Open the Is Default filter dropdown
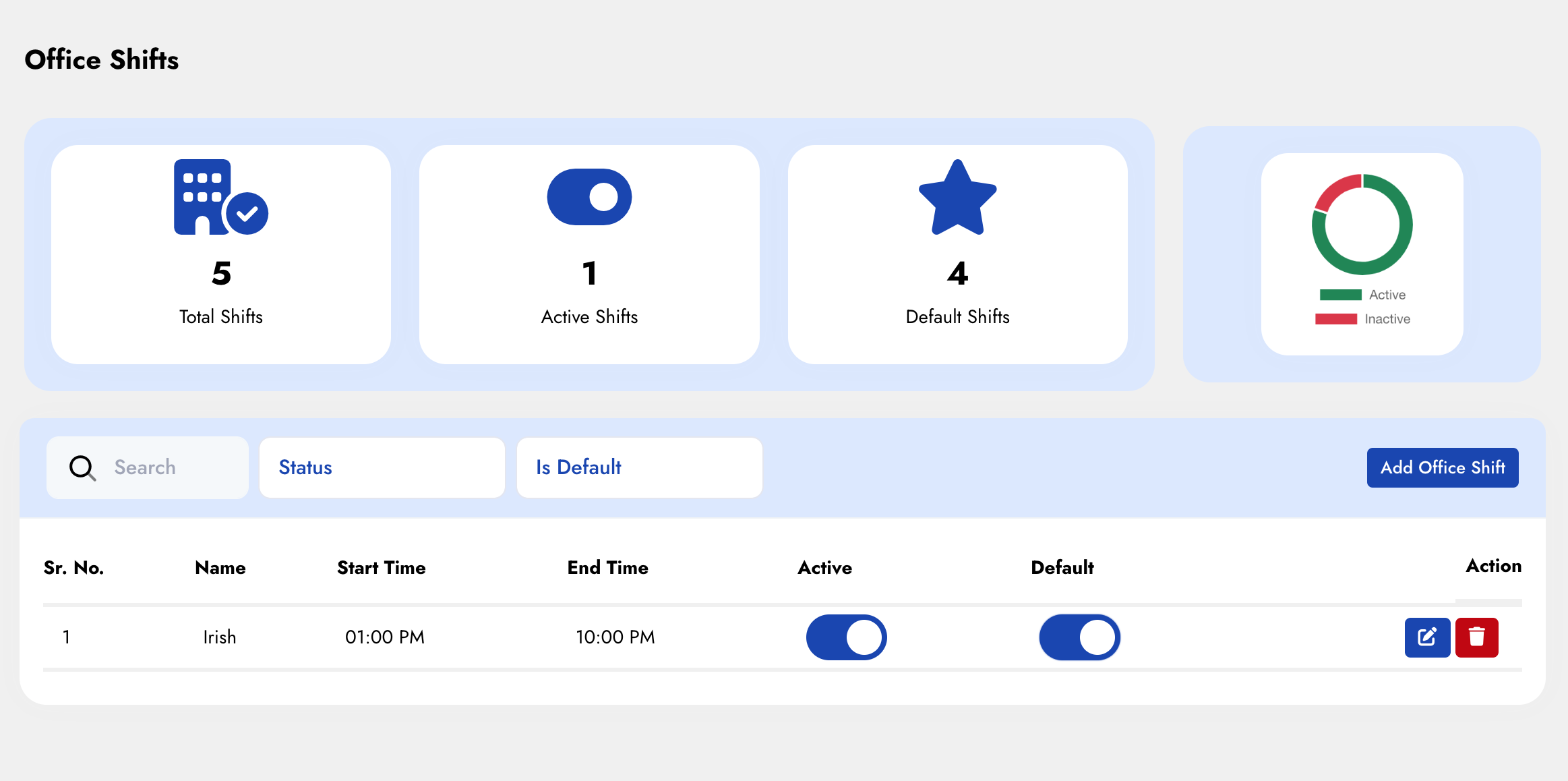Viewport: 1568px width, 781px height. [639, 467]
